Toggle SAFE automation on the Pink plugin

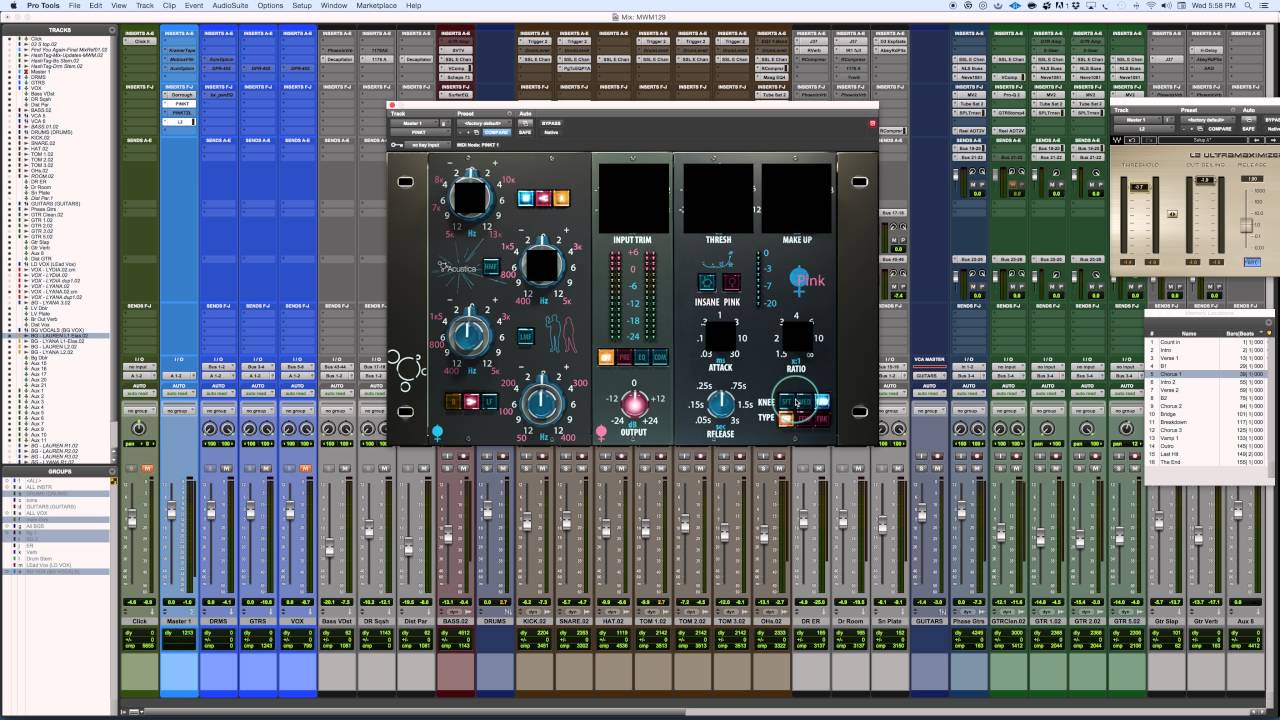click(524, 132)
